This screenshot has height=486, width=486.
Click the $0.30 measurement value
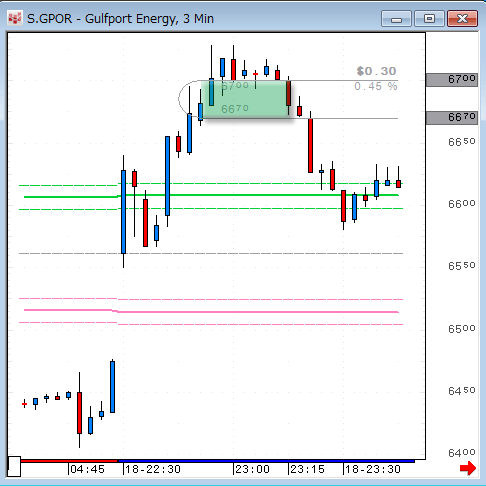pos(376,71)
